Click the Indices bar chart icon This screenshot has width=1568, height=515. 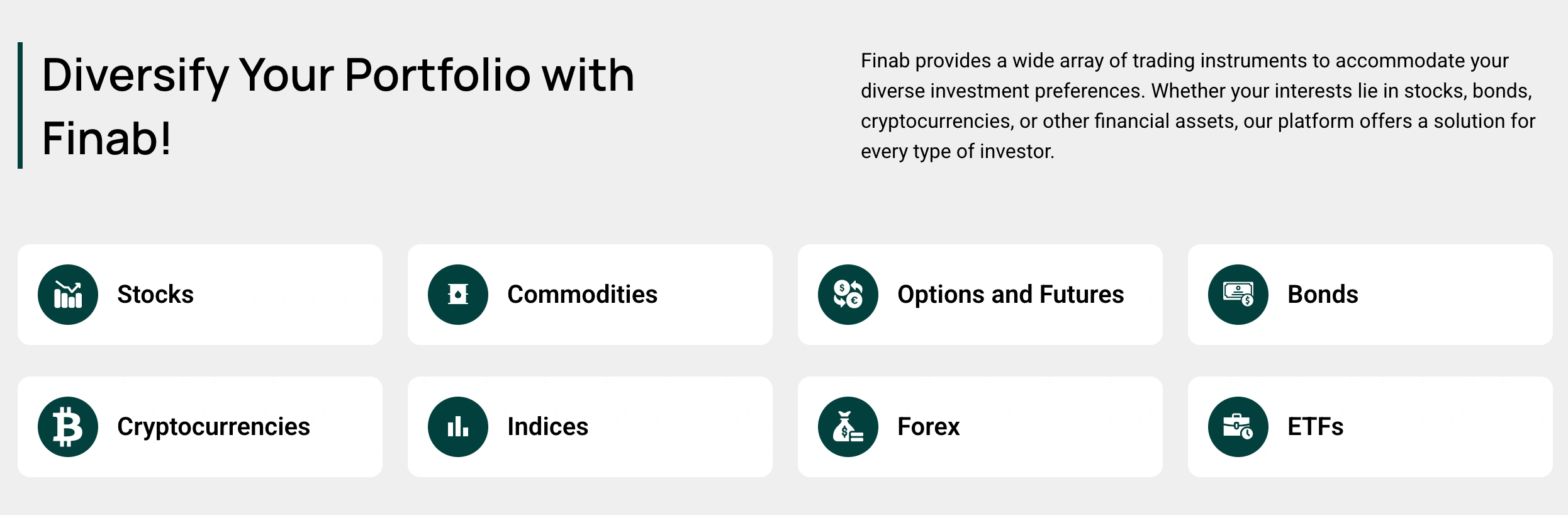tap(458, 427)
